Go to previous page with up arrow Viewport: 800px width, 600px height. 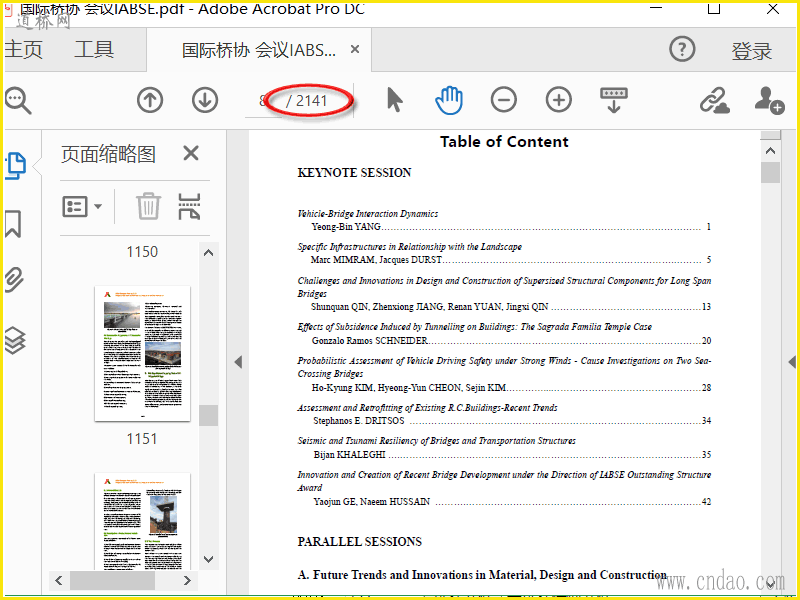[150, 100]
